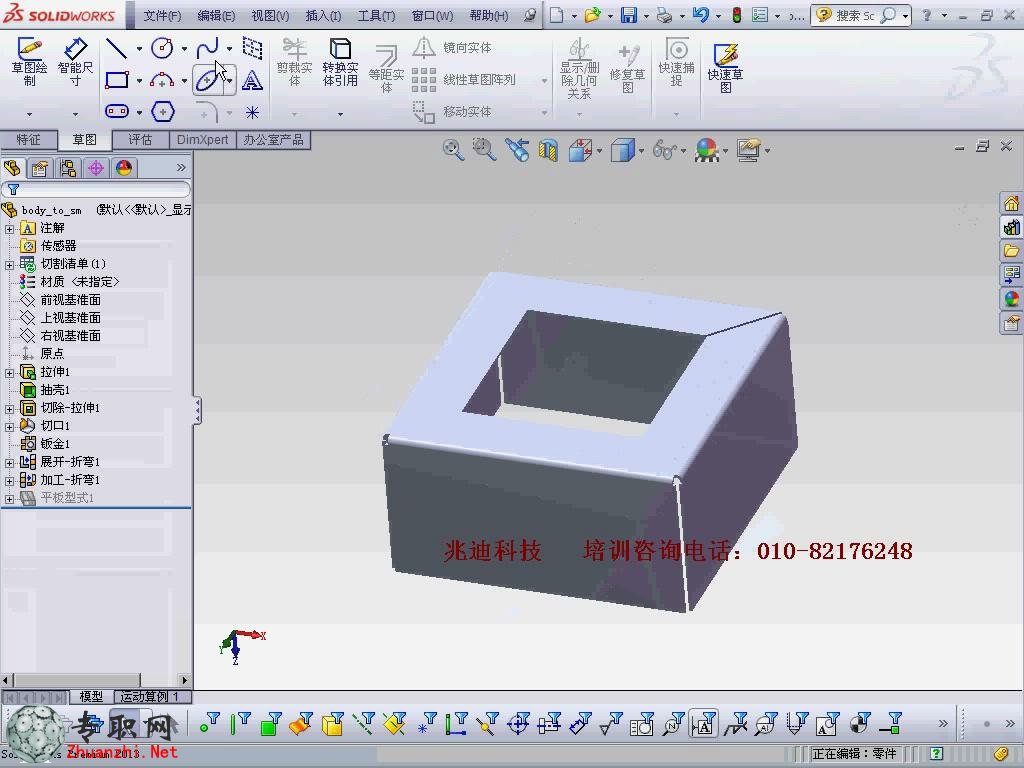Image resolution: width=1024 pixels, height=768 pixels.
Task: Open the 工具(T) menu
Action: tap(376, 15)
